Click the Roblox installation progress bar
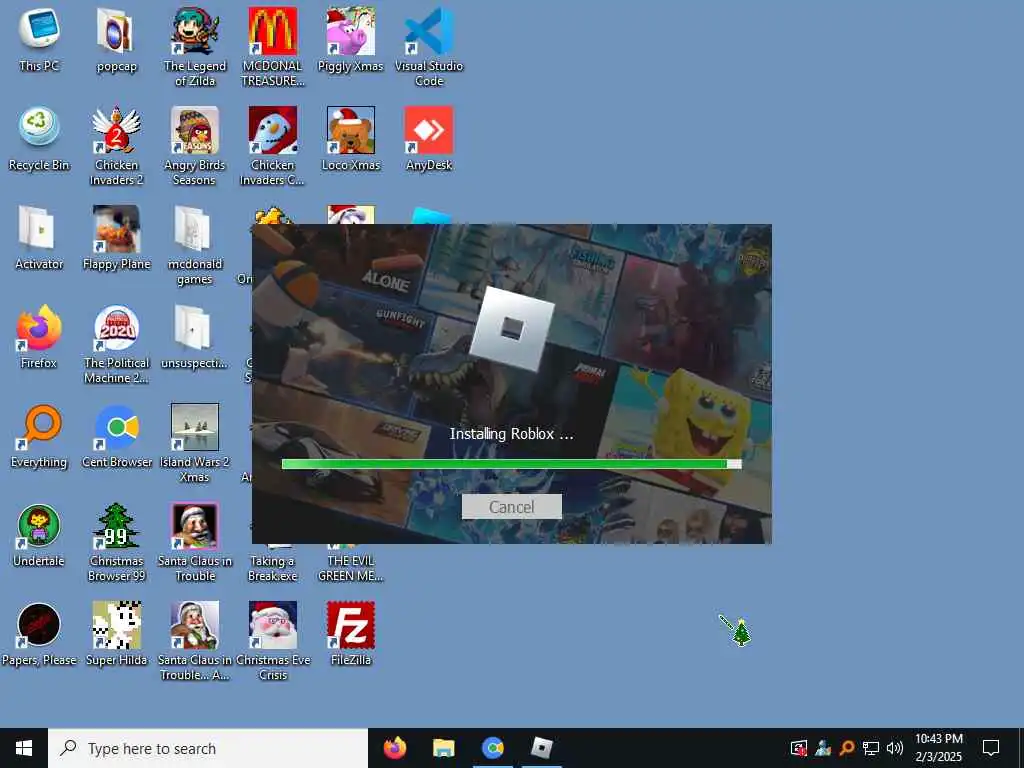Viewport: 1024px width, 768px height. click(x=511, y=464)
